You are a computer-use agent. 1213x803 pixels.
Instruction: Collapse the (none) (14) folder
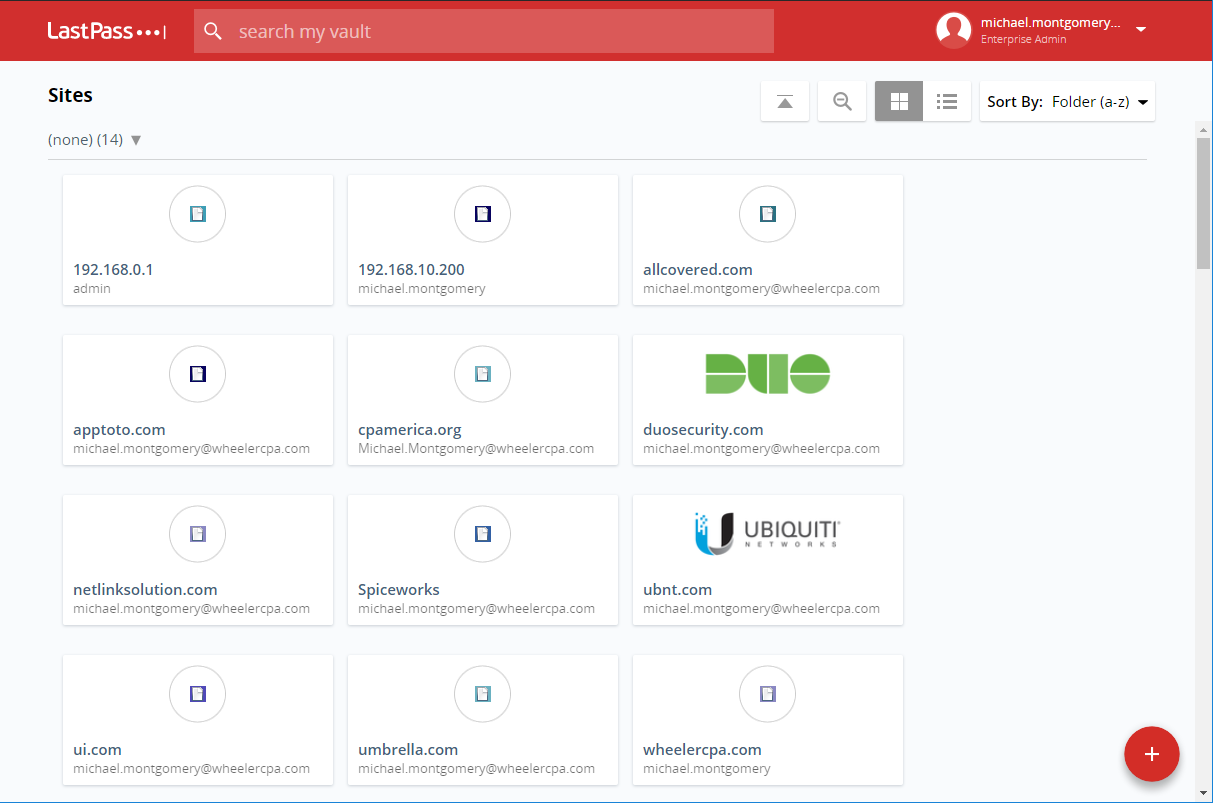pyautogui.click(x=136, y=140)
